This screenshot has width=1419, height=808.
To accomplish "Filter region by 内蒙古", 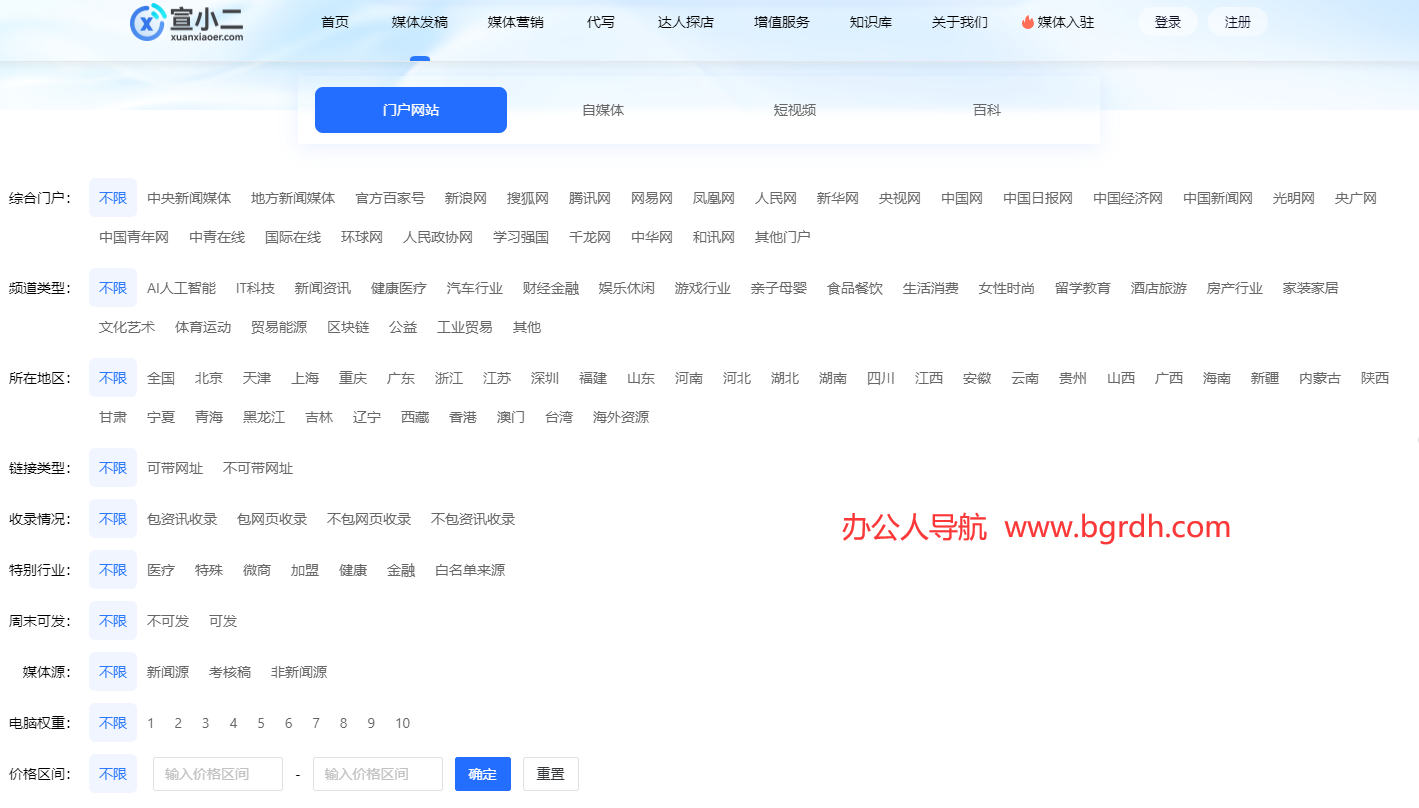I will pos(1320,378).
